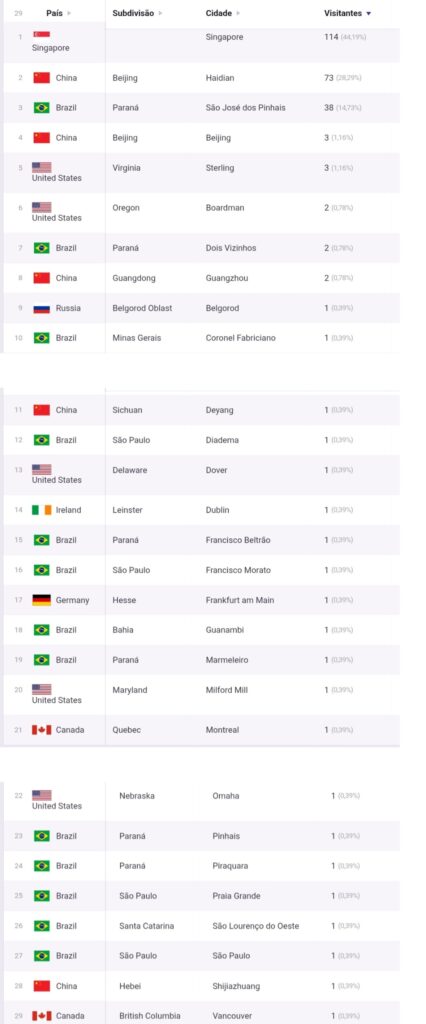Select the Haidian city cell
The width and height of the screenshot is (426, 1024).
point(220,78)
